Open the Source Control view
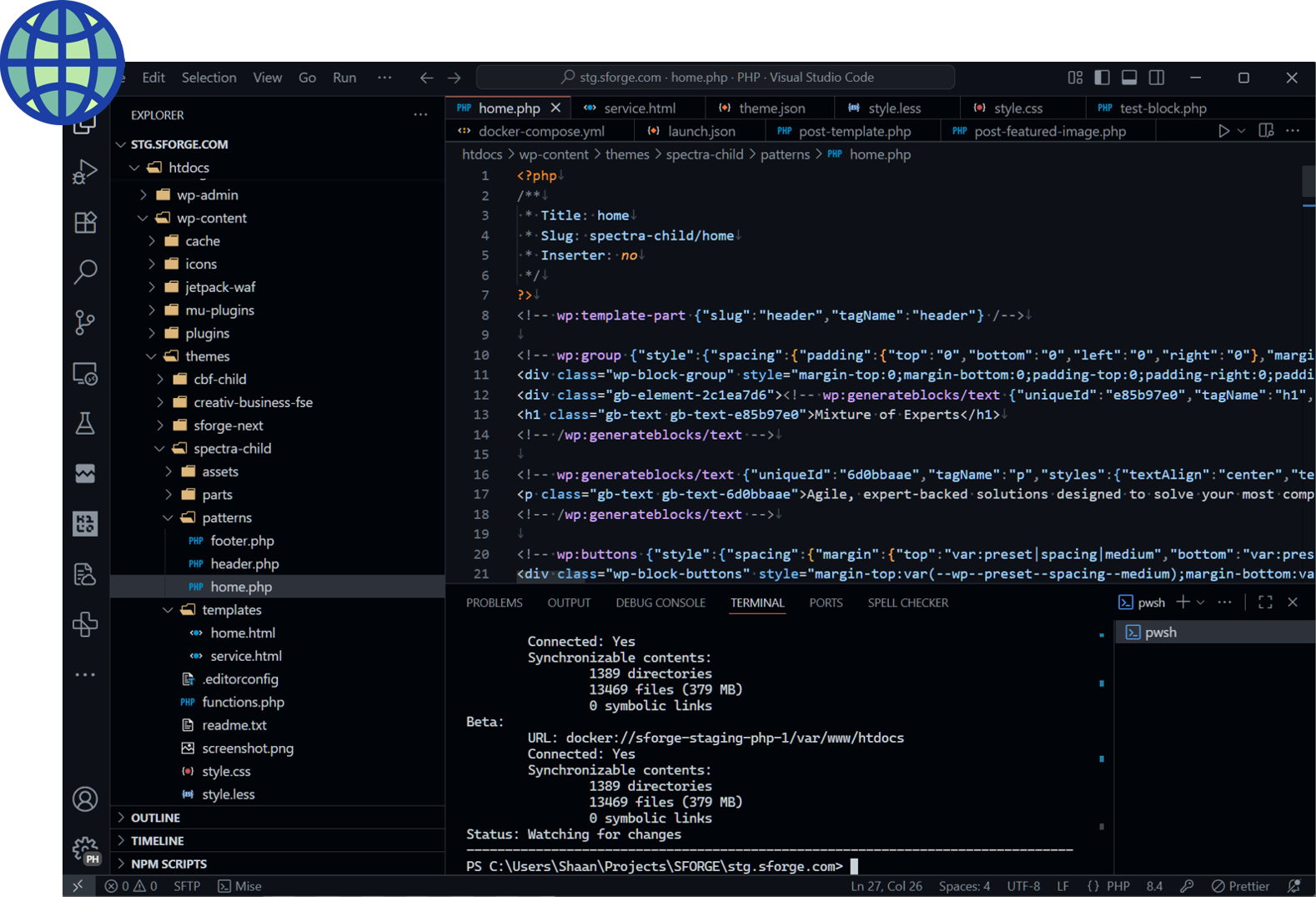Viewport: 1316px width, 897px height. (x=85, y=322)
